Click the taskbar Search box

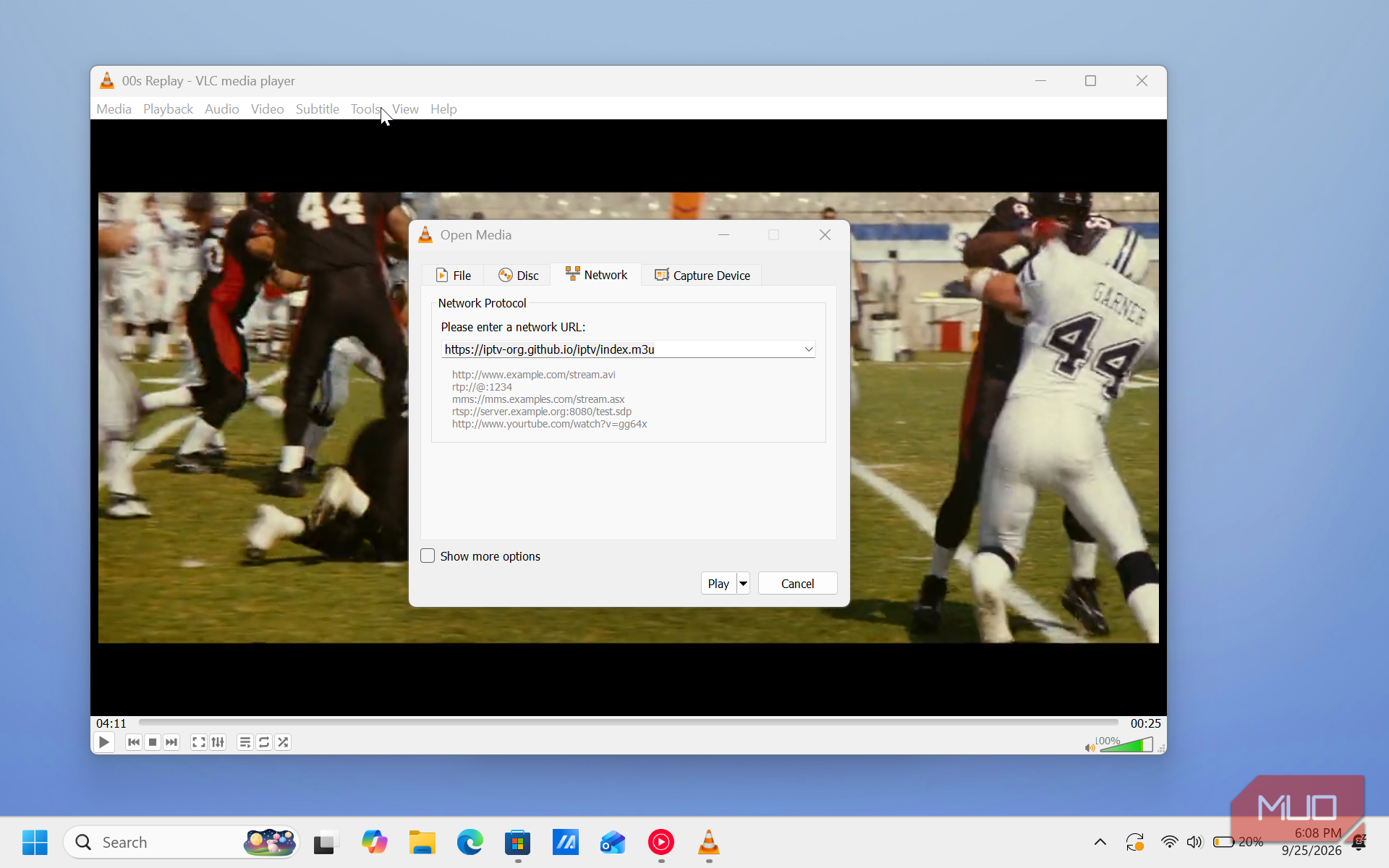(x=182, y=842)
